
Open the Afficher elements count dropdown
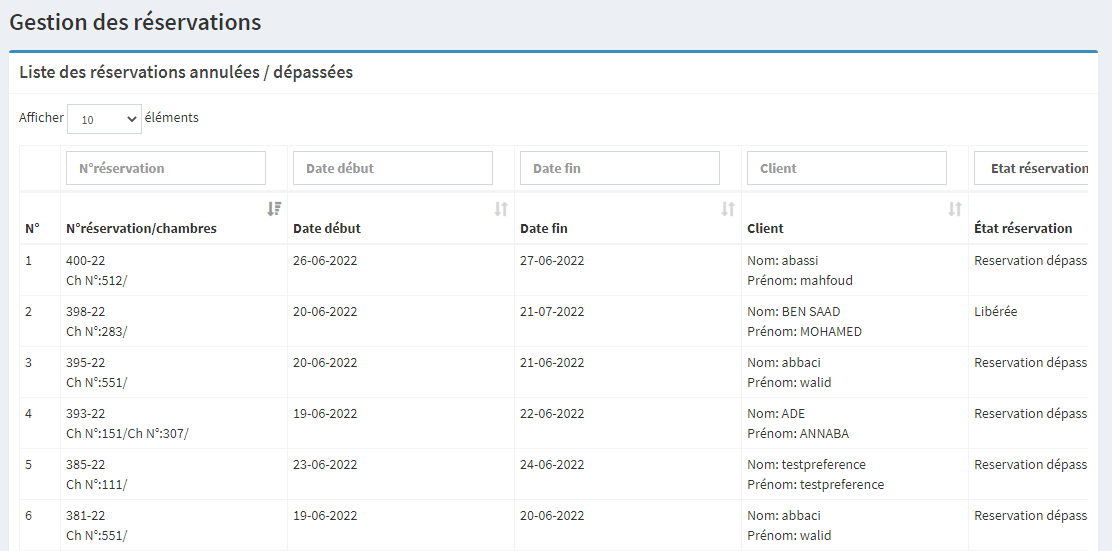coord(105,119)
